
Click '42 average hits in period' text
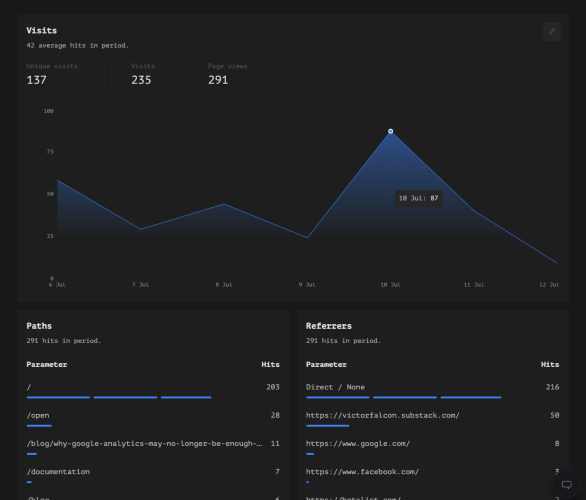[77, 46]
